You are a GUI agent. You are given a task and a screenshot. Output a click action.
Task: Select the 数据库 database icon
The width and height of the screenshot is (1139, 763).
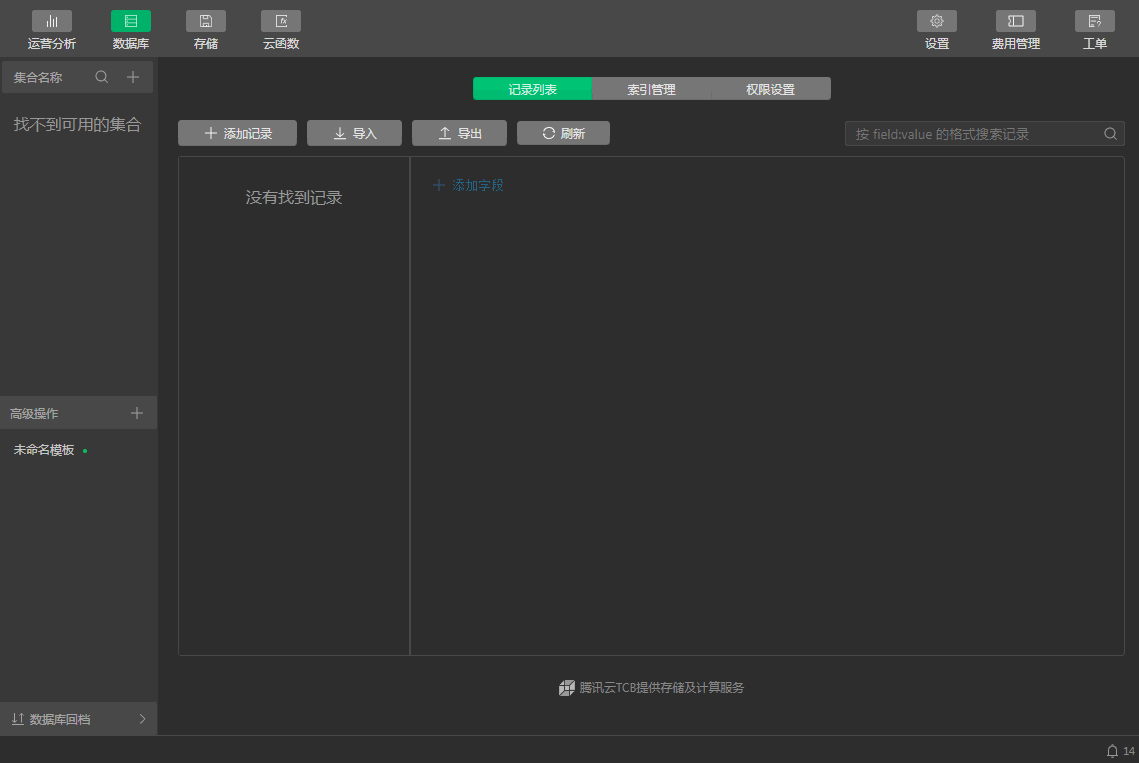click(131, 21)
